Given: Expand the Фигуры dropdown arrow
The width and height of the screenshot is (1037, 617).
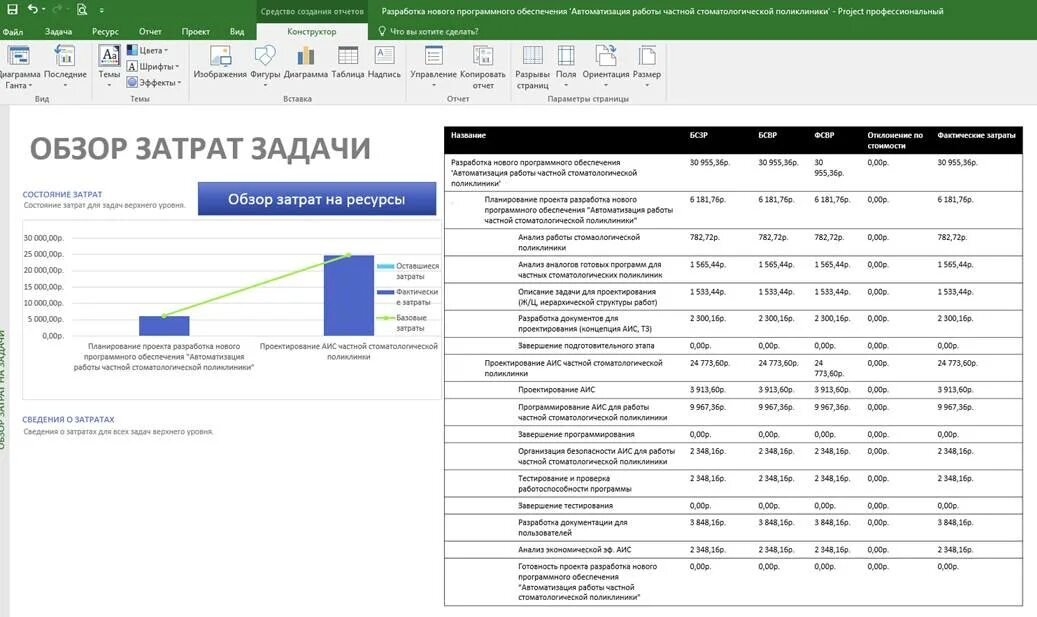Looking at the screenshot, I should click(265, 85).
